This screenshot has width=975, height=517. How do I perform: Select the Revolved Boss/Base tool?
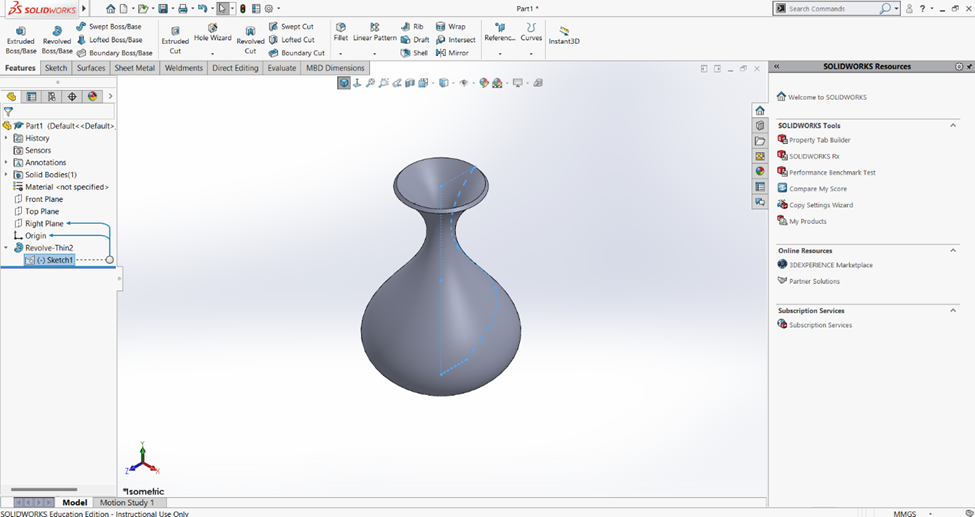pyautogui.click(x=57, y=40)
